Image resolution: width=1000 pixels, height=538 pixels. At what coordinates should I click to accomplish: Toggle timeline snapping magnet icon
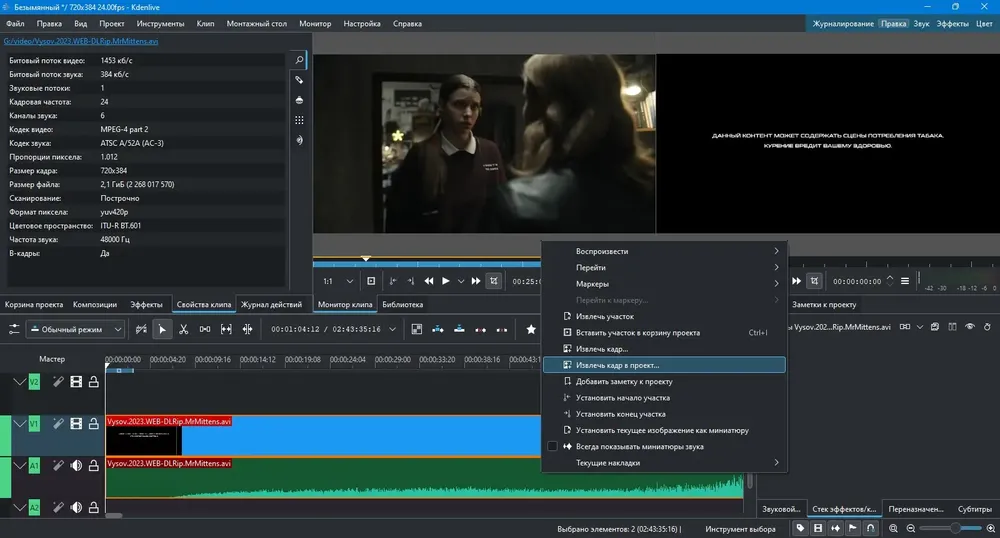tap(871, 527)
